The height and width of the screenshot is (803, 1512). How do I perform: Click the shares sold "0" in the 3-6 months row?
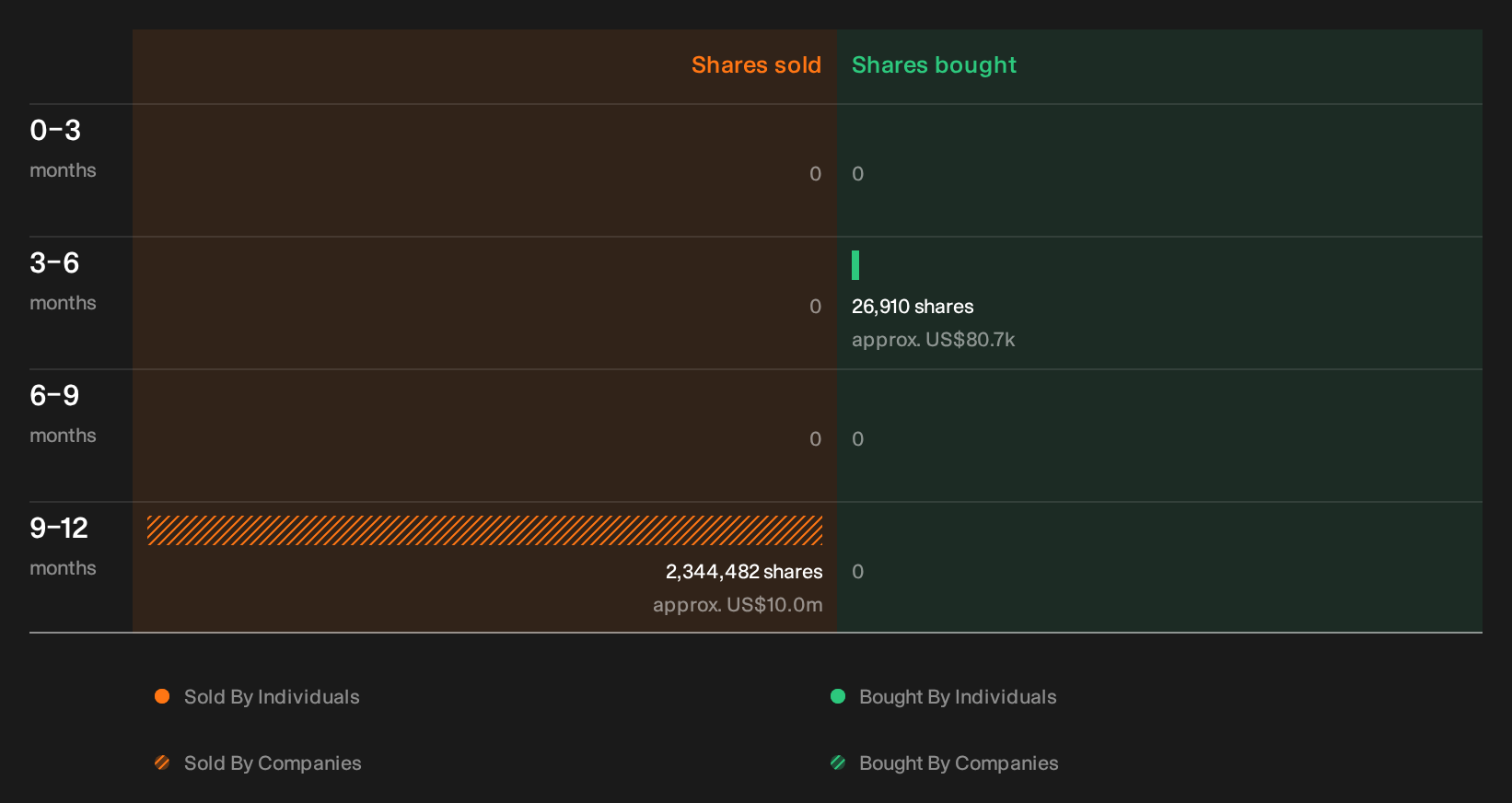click(x=816, y=307)
